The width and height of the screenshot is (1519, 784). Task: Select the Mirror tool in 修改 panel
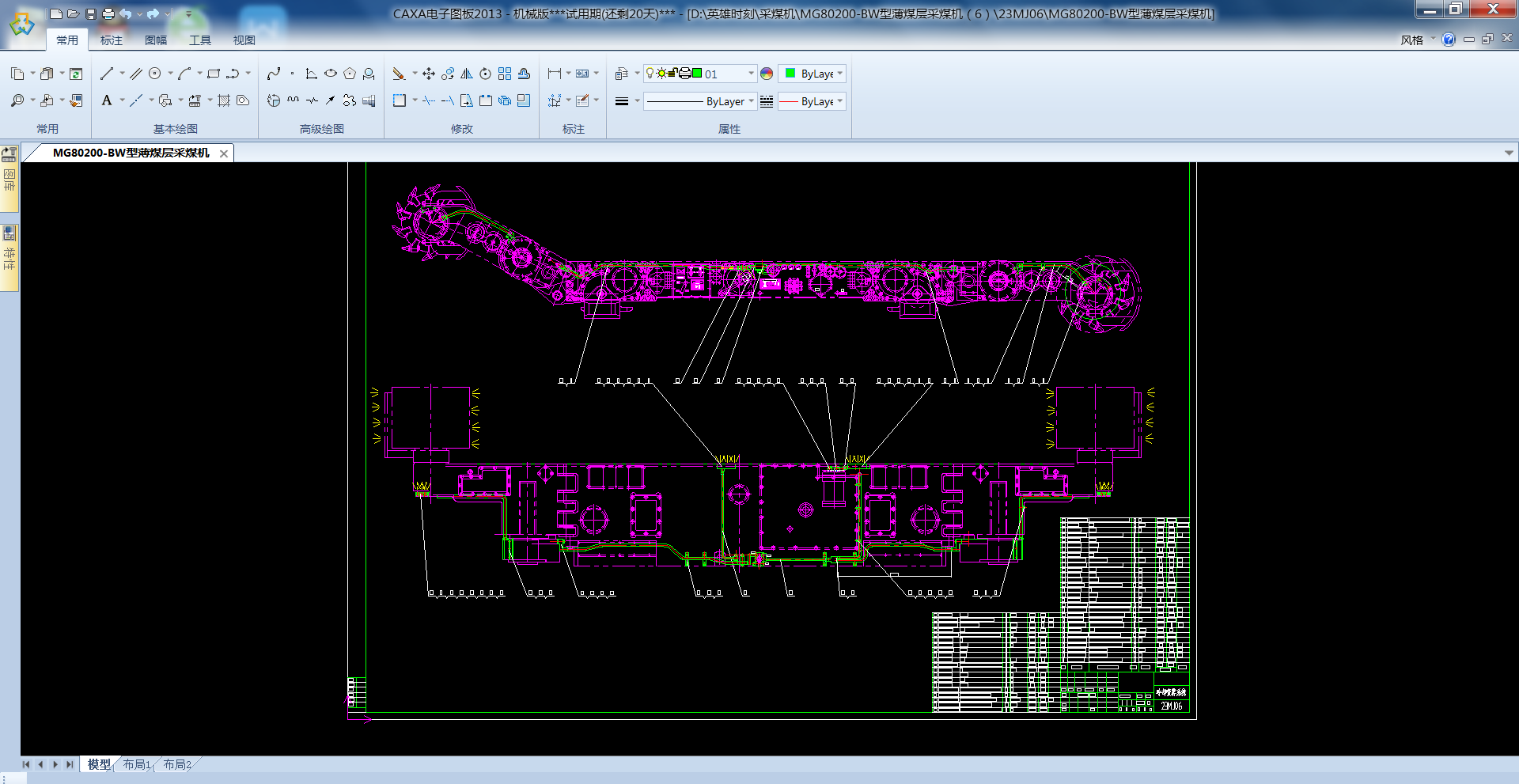pyautogui.click(x=467, y=74)
